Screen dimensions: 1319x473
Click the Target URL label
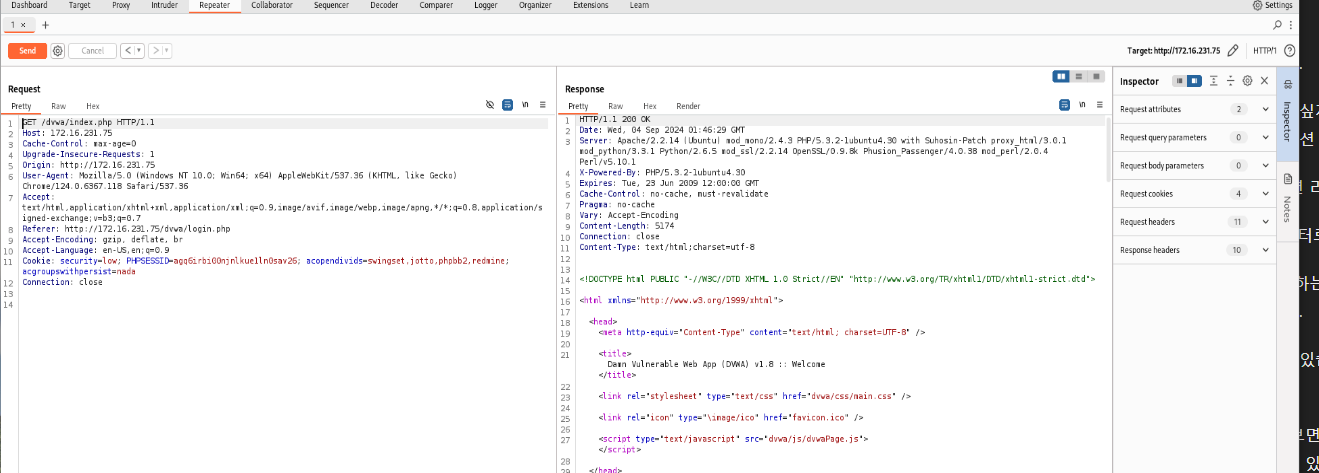[x=1174, y=50]
